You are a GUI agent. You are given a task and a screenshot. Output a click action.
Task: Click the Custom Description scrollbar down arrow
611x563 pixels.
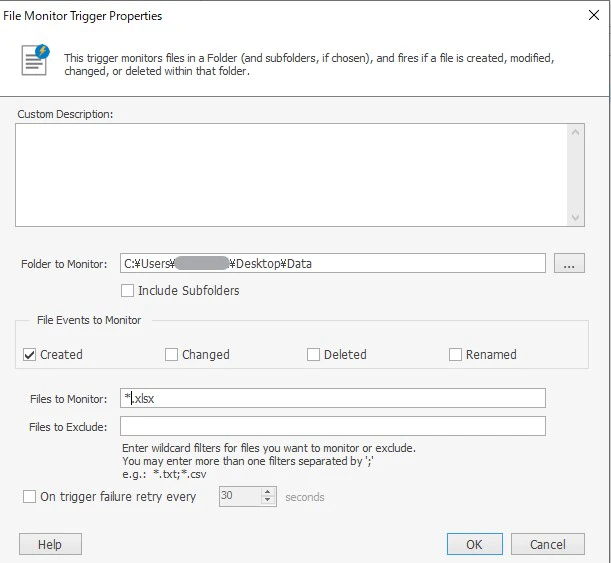(575, 217)
